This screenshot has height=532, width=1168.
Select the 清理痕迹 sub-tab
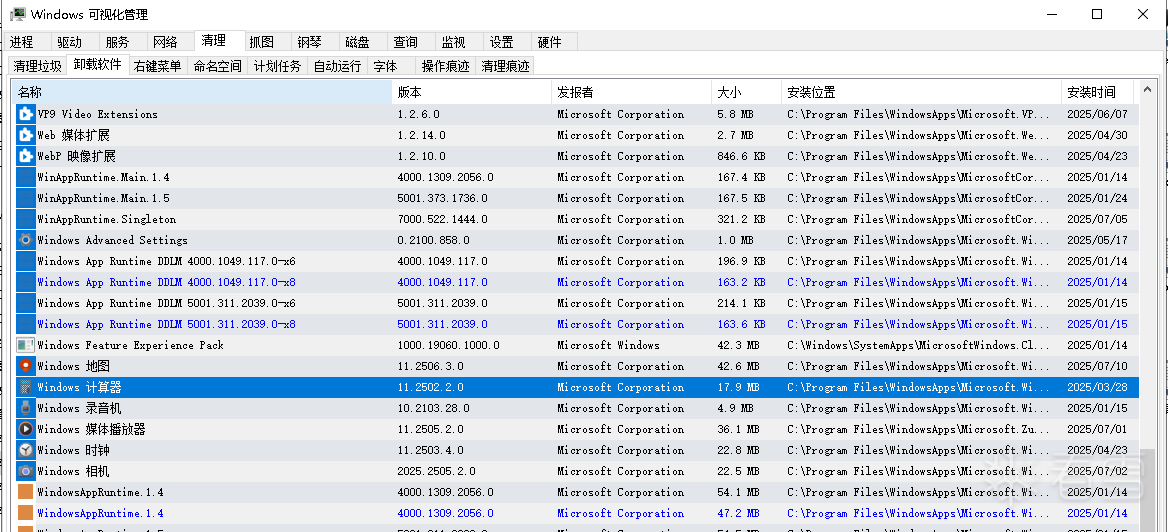coord(505,66)
